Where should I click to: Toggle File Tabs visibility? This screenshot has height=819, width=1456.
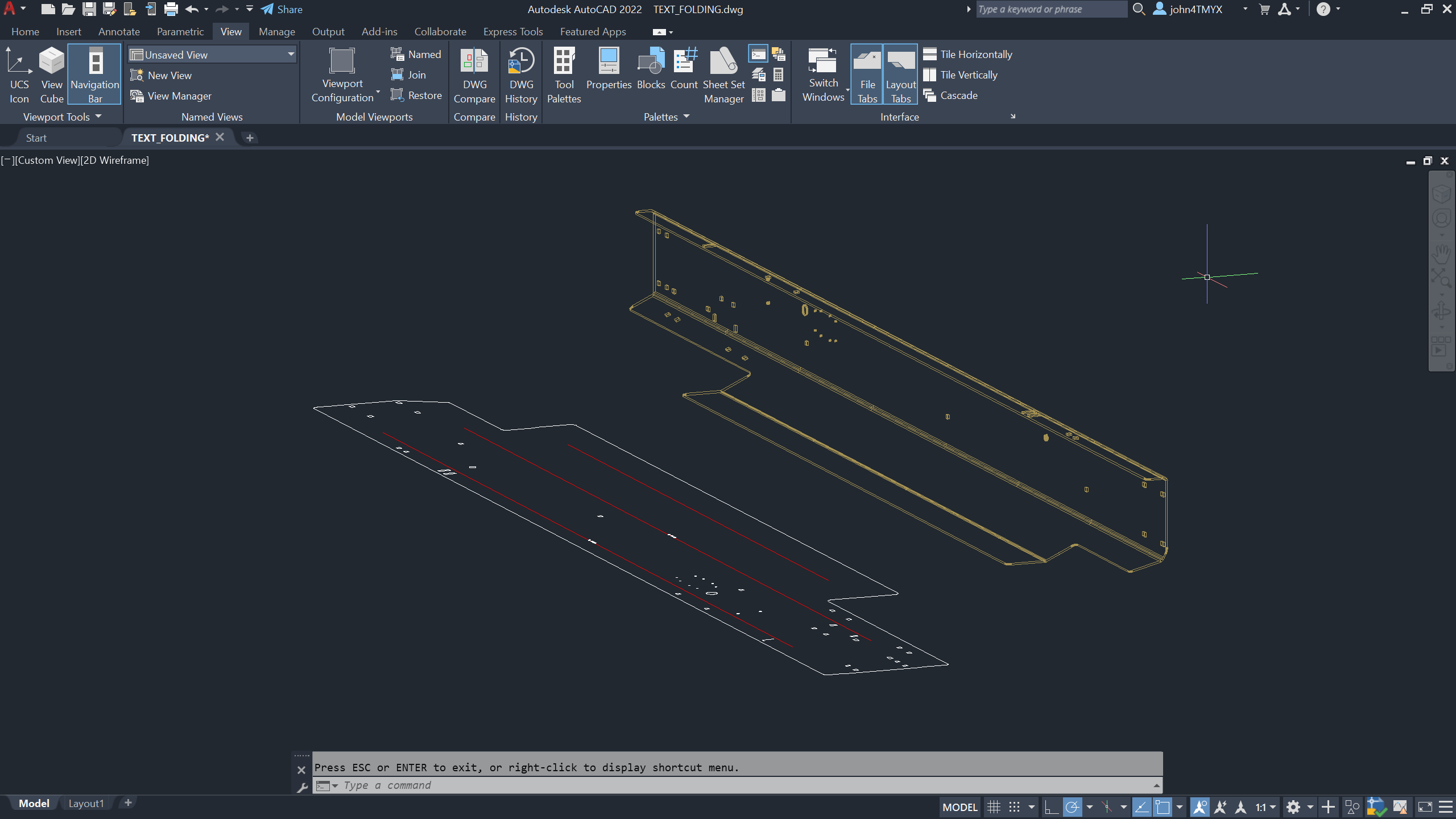click(x=867, y=75)
